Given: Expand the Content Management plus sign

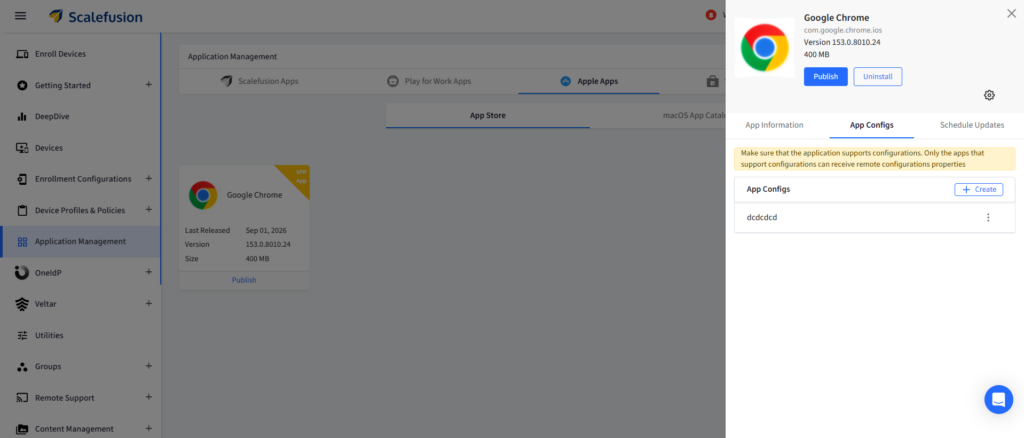Looking at the screenshot, I should point(148,429).
